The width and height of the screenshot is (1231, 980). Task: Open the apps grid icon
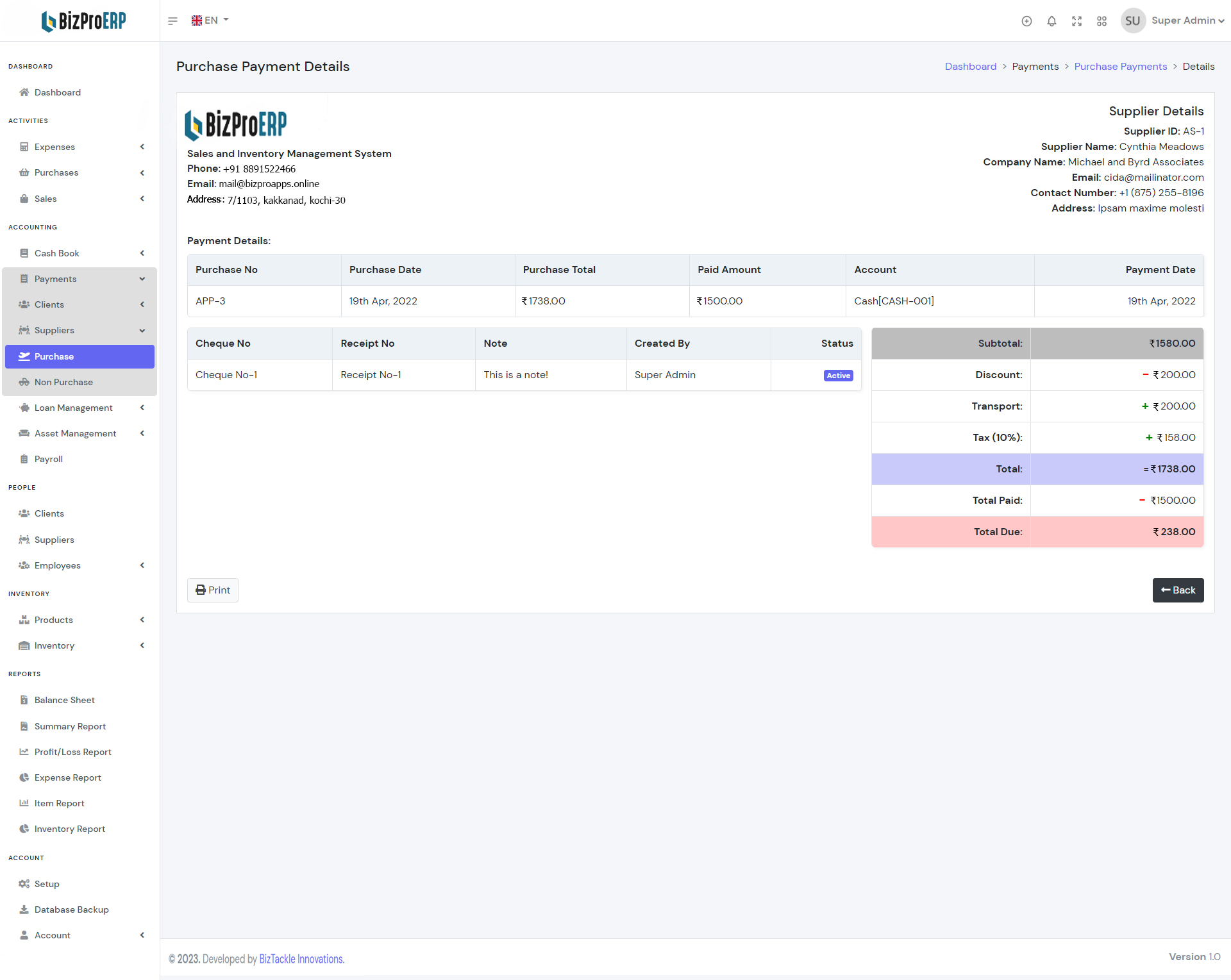(1101, 21)
